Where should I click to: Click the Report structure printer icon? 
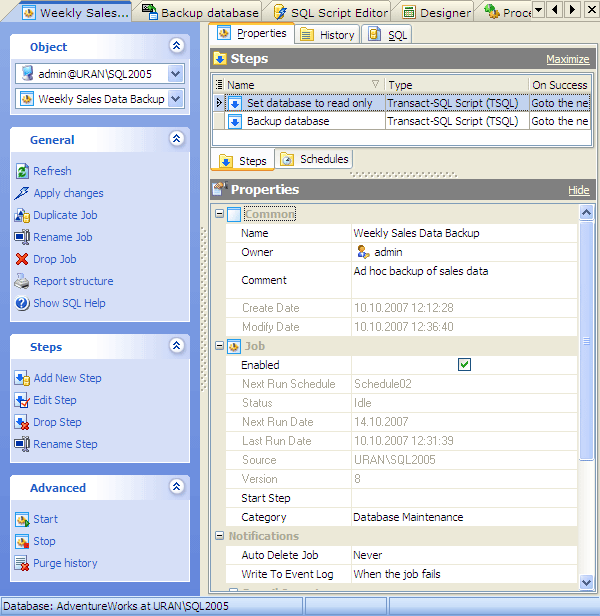tap(23, 281)
